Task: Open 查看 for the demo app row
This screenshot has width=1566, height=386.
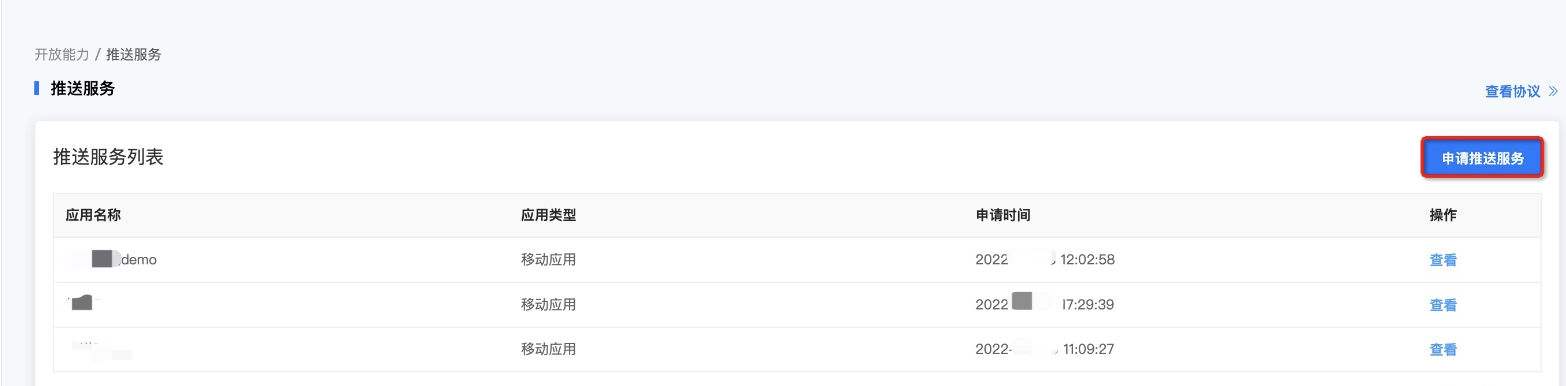Action: [x=1443, y=260]
